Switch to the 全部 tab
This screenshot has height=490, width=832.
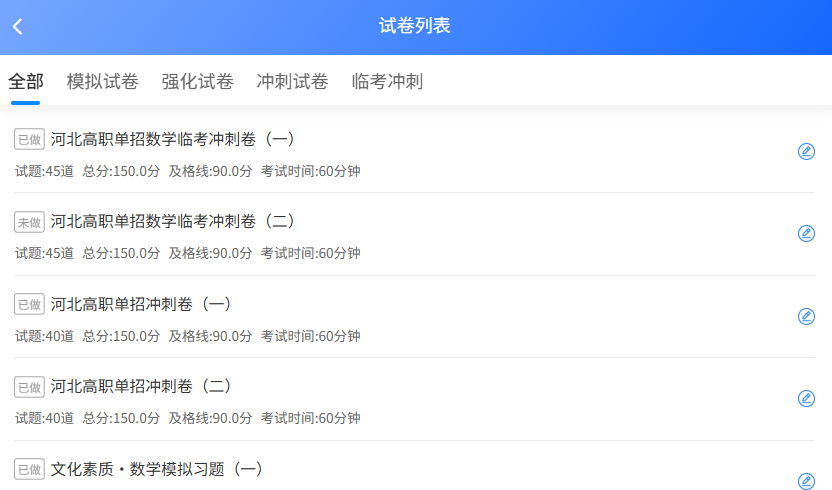click(x=26, y=82)
